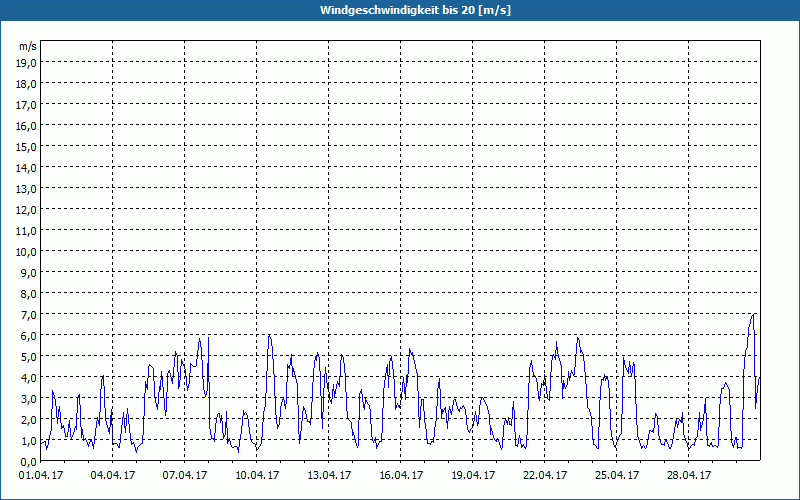
Task: Click the 01.04.17 date label
Action: pyautogui.click(x=41, y=476)
